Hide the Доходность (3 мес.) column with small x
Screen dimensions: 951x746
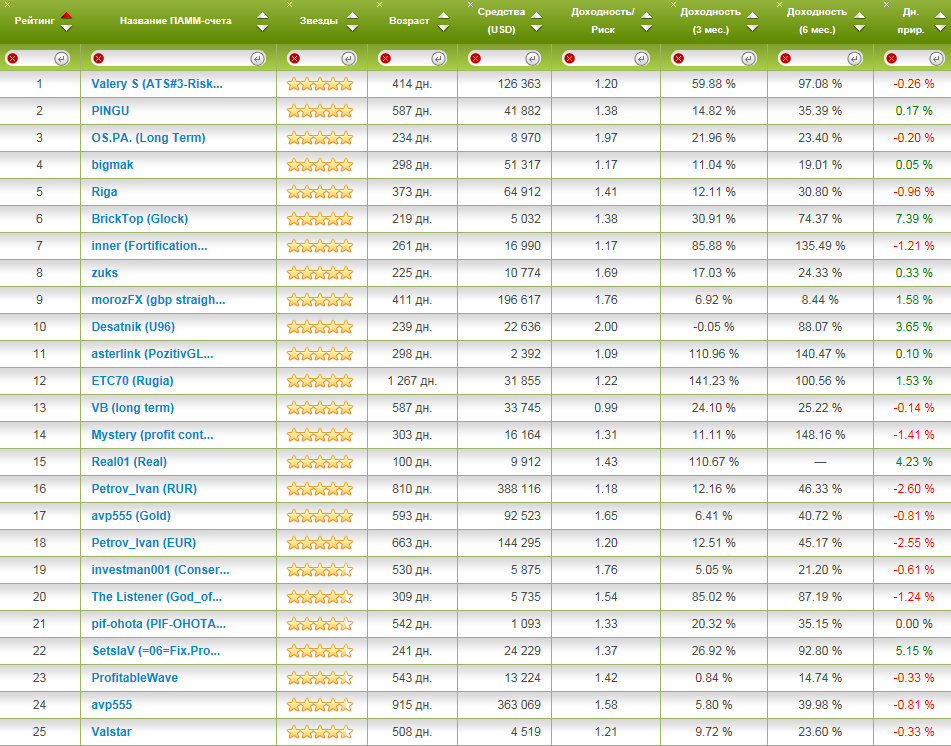coord(673,4)
